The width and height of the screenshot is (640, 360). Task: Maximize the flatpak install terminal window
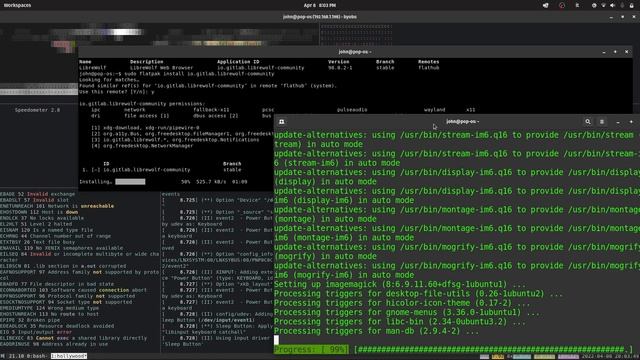(615, 52)
